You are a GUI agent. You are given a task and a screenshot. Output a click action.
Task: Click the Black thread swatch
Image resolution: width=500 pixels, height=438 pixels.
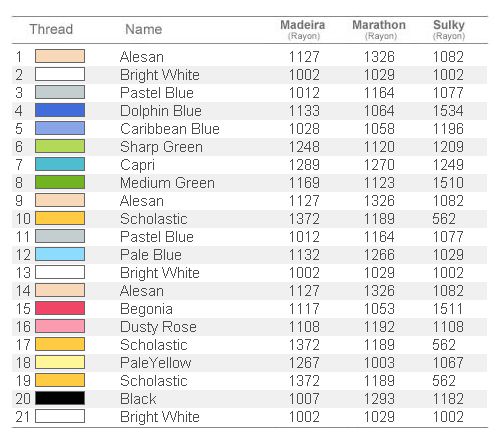tap(60, 398)
